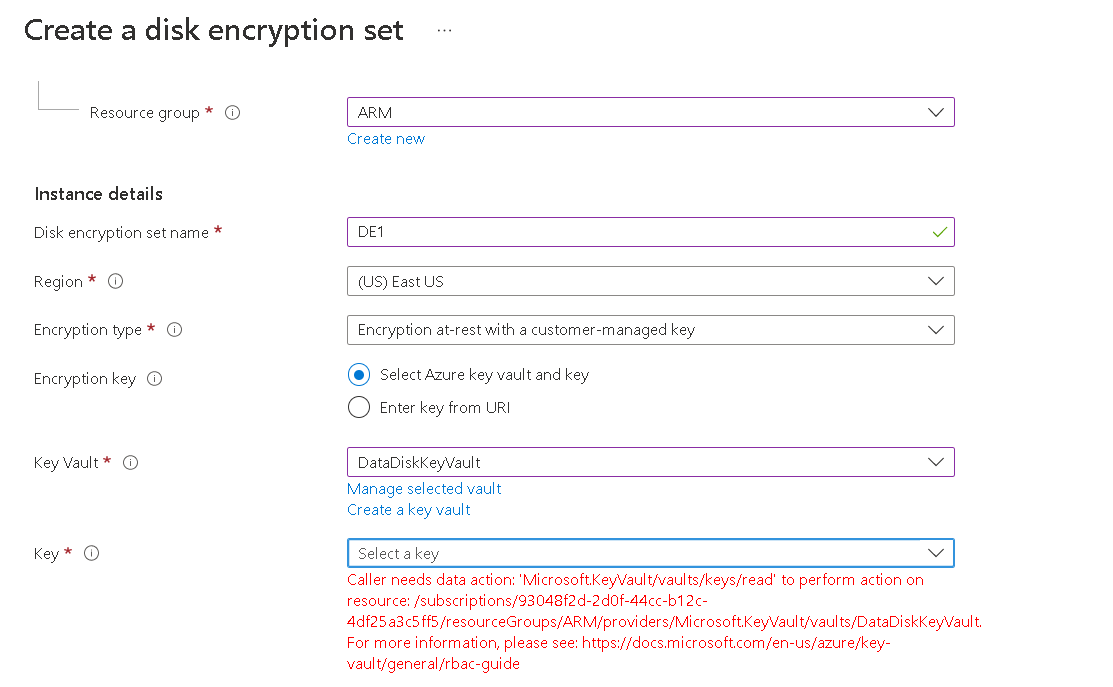1113x687 pixels.
Task: Open the DataDiskKeyVault Key Vault dropdown
Action: (651, 462)
